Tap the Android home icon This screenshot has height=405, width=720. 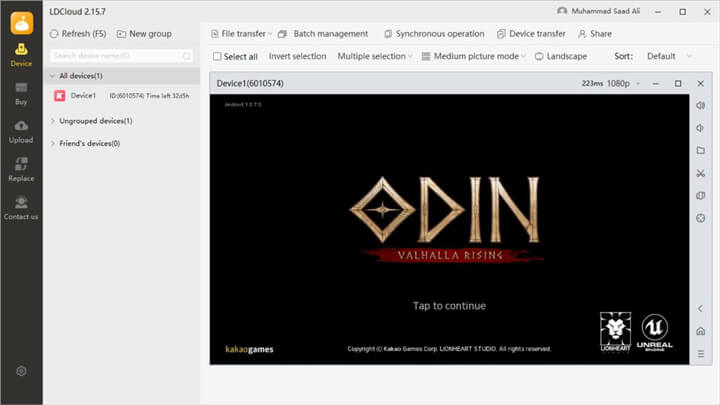700,331
